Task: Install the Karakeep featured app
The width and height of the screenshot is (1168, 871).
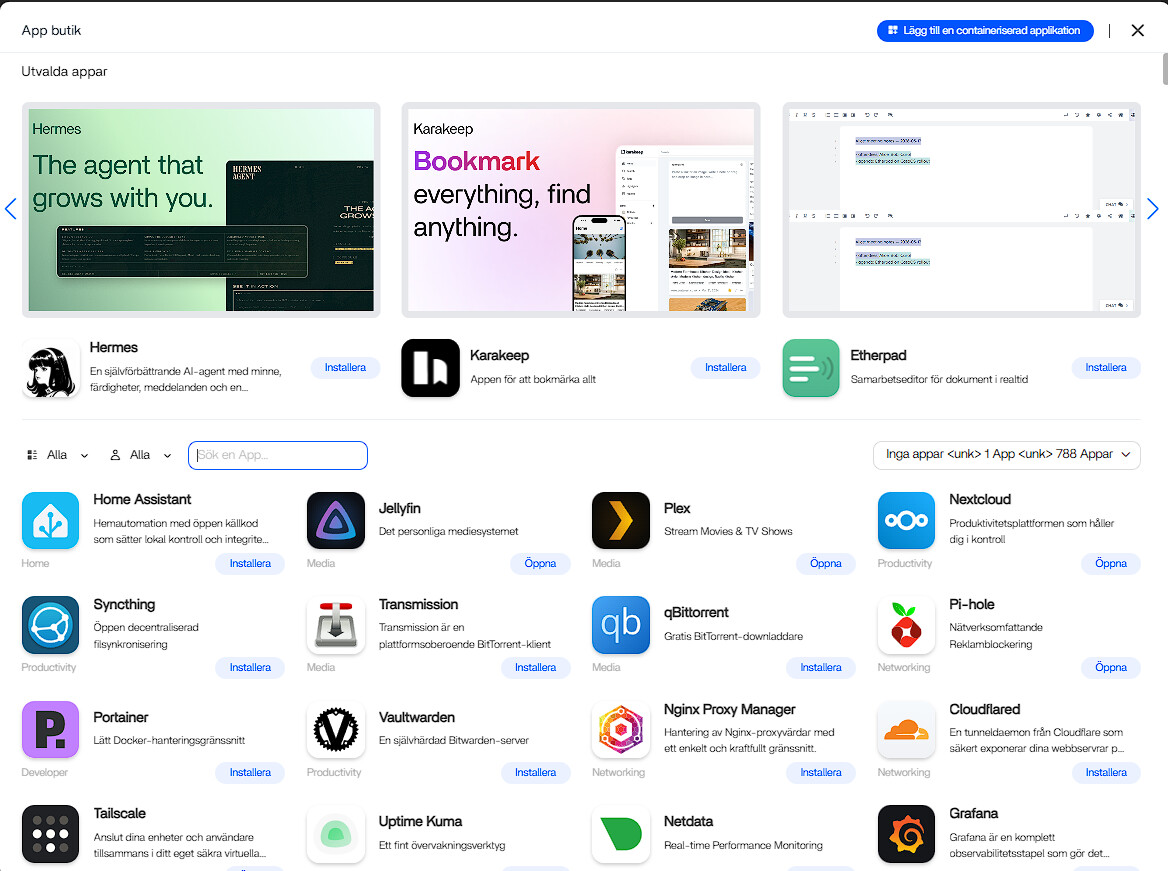Action: pos(726,367)
